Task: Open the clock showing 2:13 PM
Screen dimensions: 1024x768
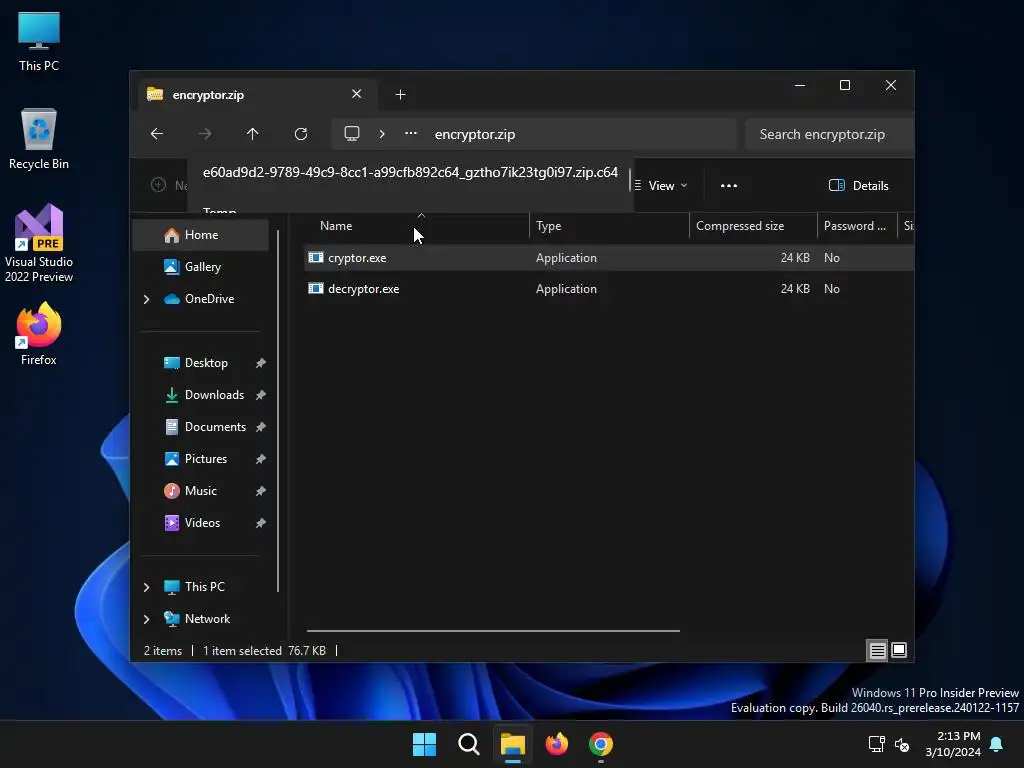Action: [x=953, y=744]
